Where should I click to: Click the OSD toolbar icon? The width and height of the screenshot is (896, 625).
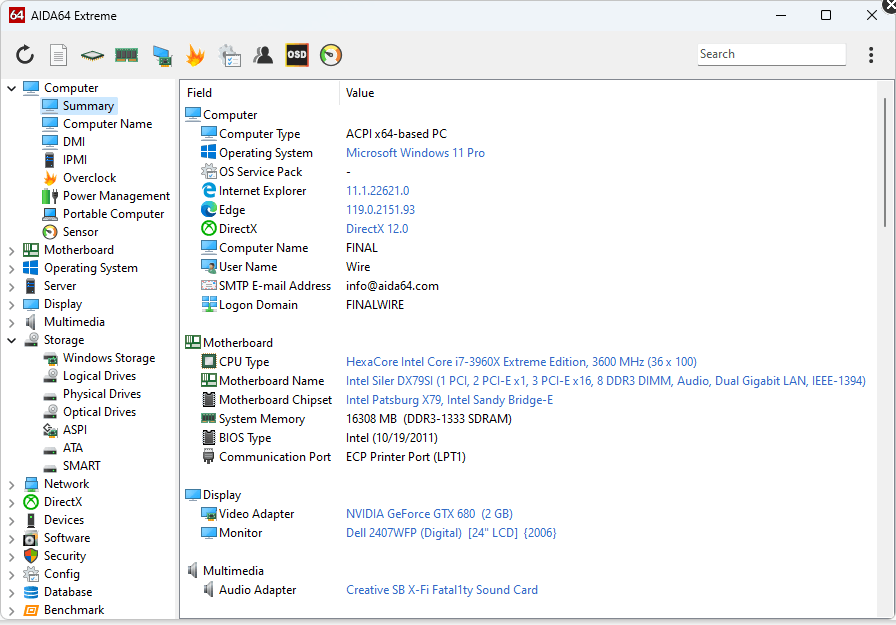coord(297,55)
